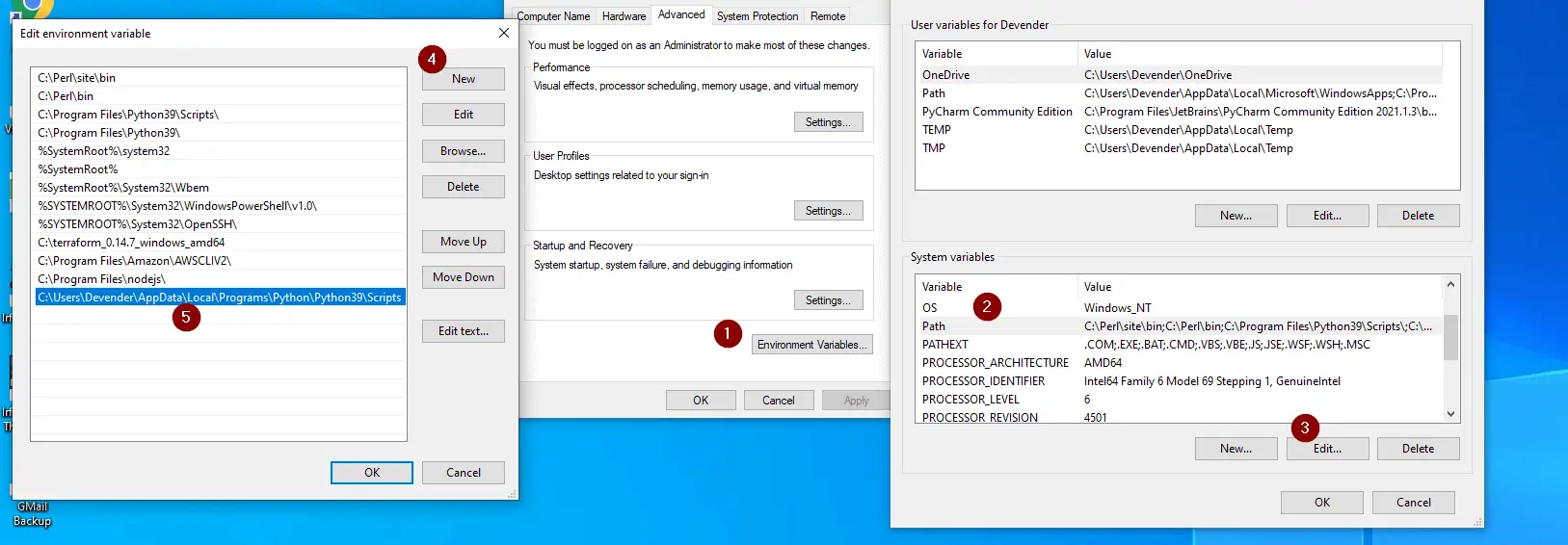
Task: Click the Environment Variables... button
Action: click(811, 345)
